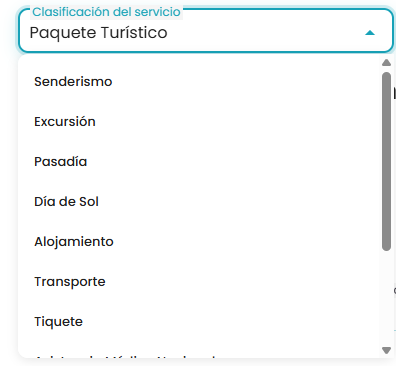Click the gray scrollbar thumb of the list
Image resolution: width=396 pixels, height=366 pixels.
click(386, 161)
